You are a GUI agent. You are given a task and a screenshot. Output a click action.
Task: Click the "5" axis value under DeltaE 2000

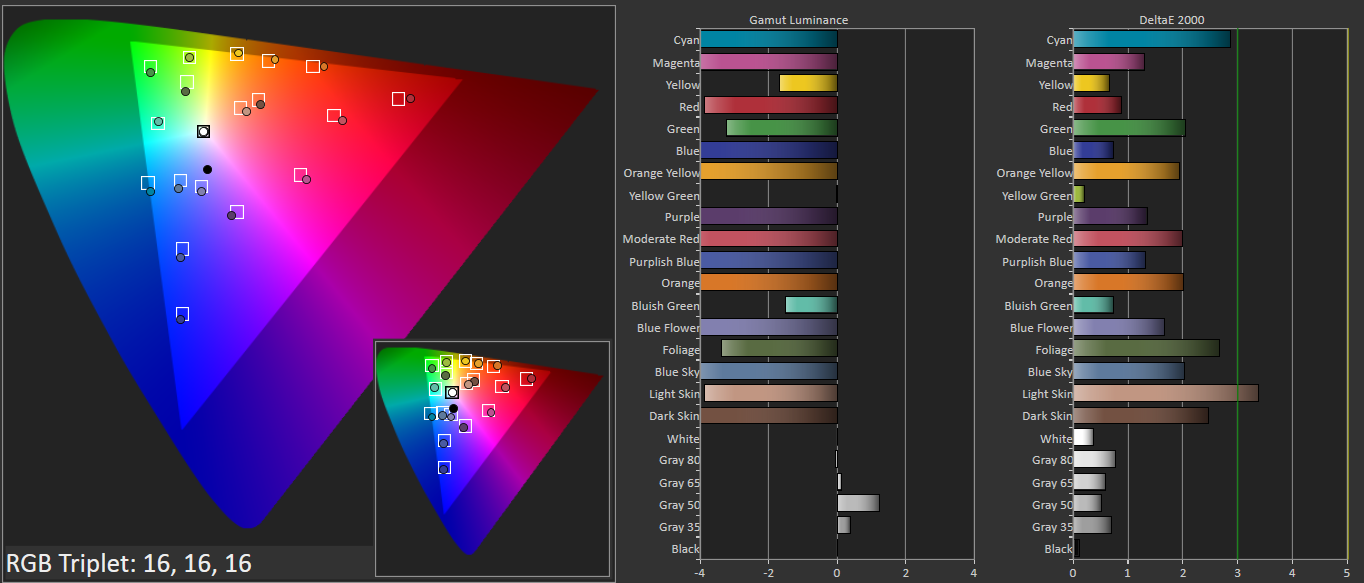[x=1348, y=574]
